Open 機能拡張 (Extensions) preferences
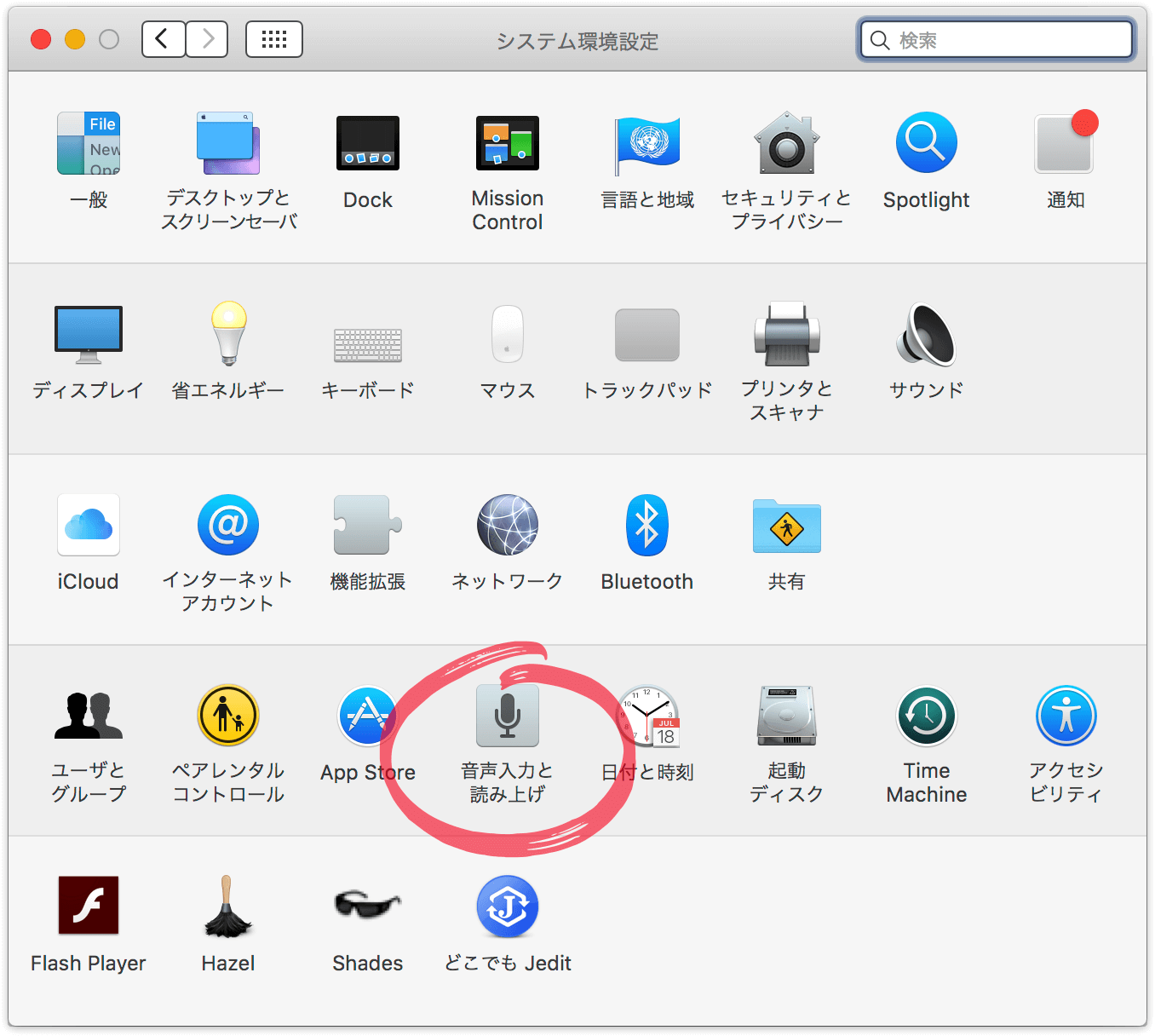The width and height of the screenshot is (1155, 1036). (368, 525)
